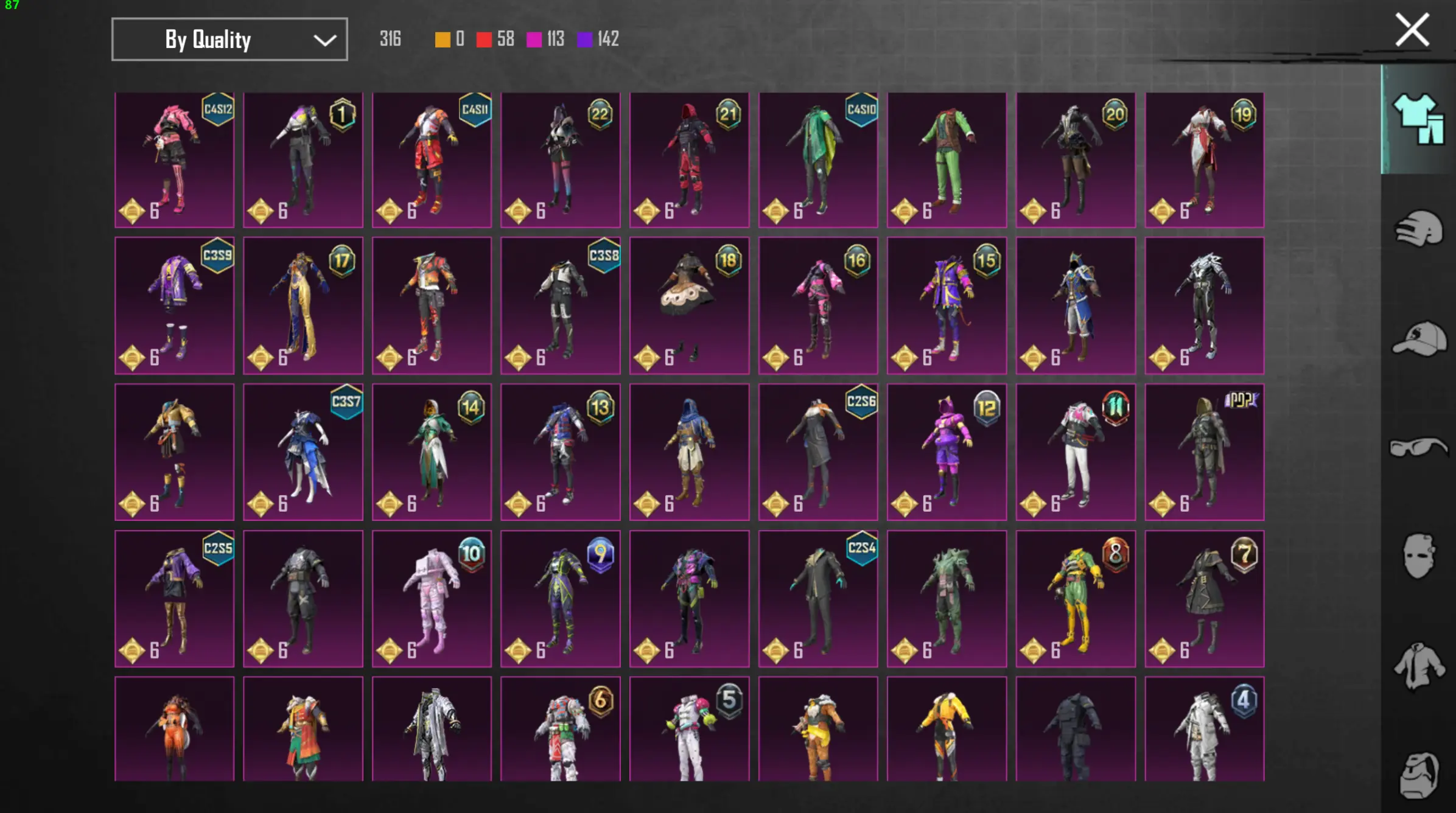Open the glasses category icon
The height and width of the screenshot is (813, 1456).
1418,448
